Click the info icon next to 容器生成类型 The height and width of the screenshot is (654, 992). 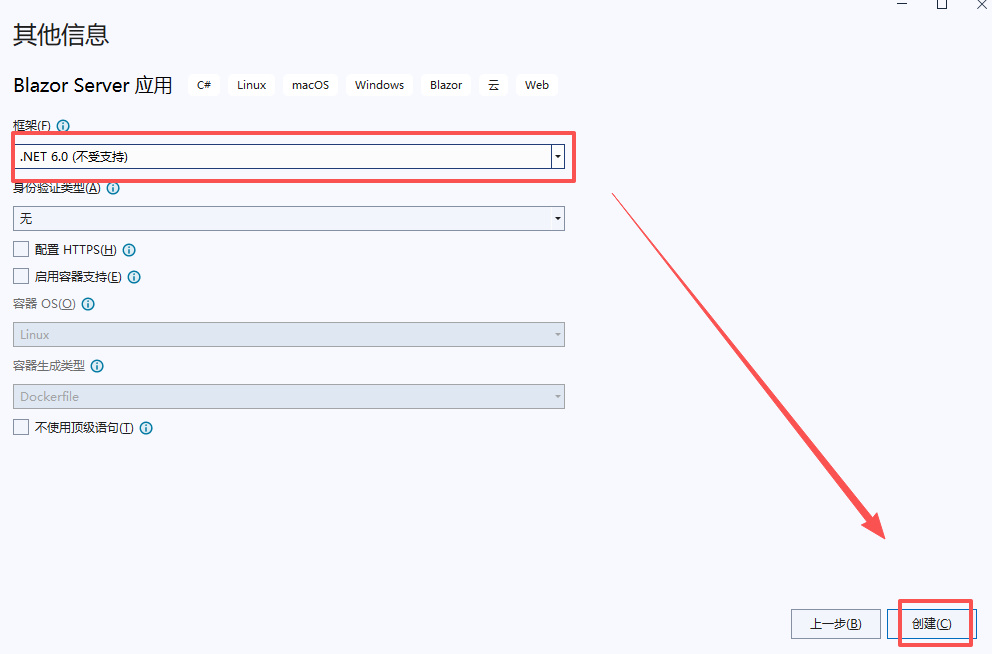(x=97, y=366)
